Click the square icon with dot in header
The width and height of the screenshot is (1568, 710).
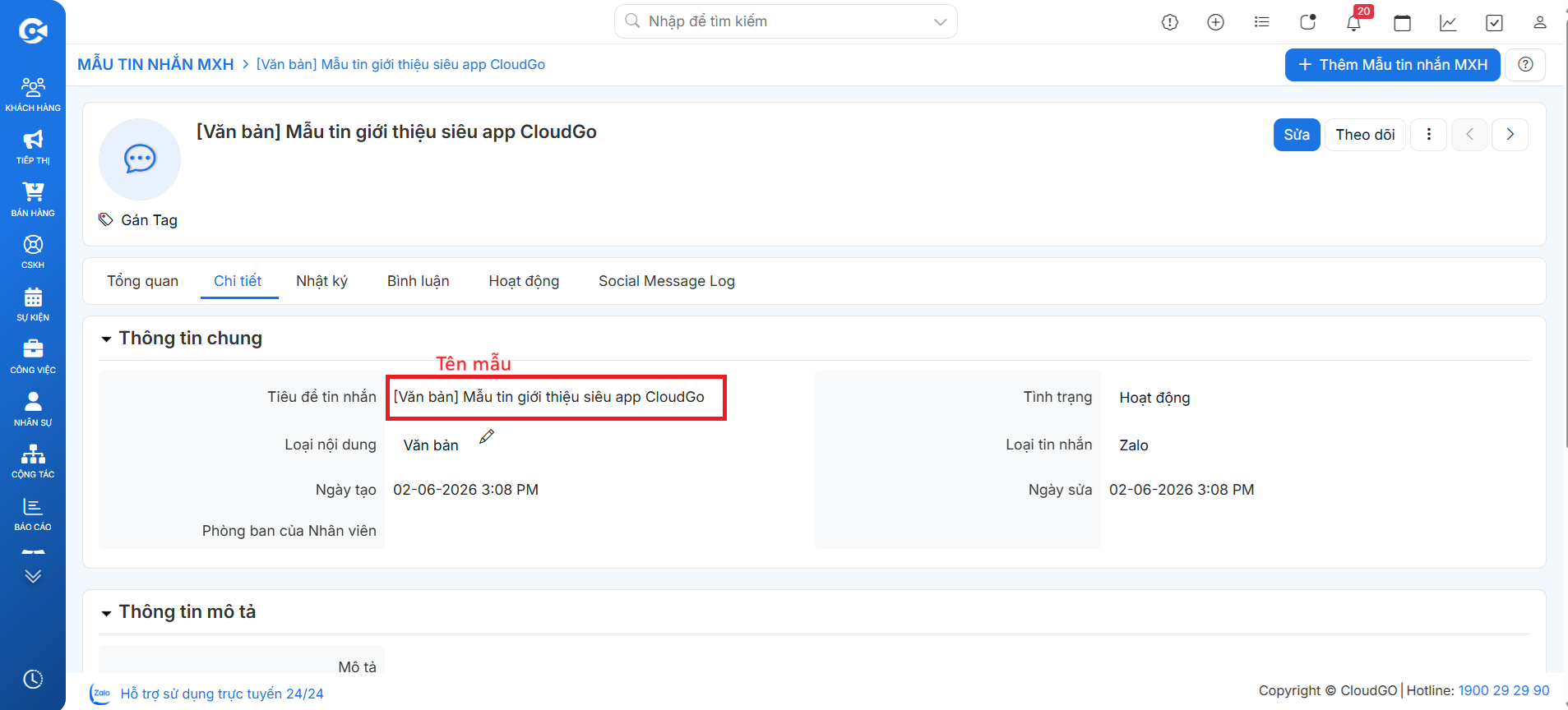pyautogui.click(x=1308, y=22)
